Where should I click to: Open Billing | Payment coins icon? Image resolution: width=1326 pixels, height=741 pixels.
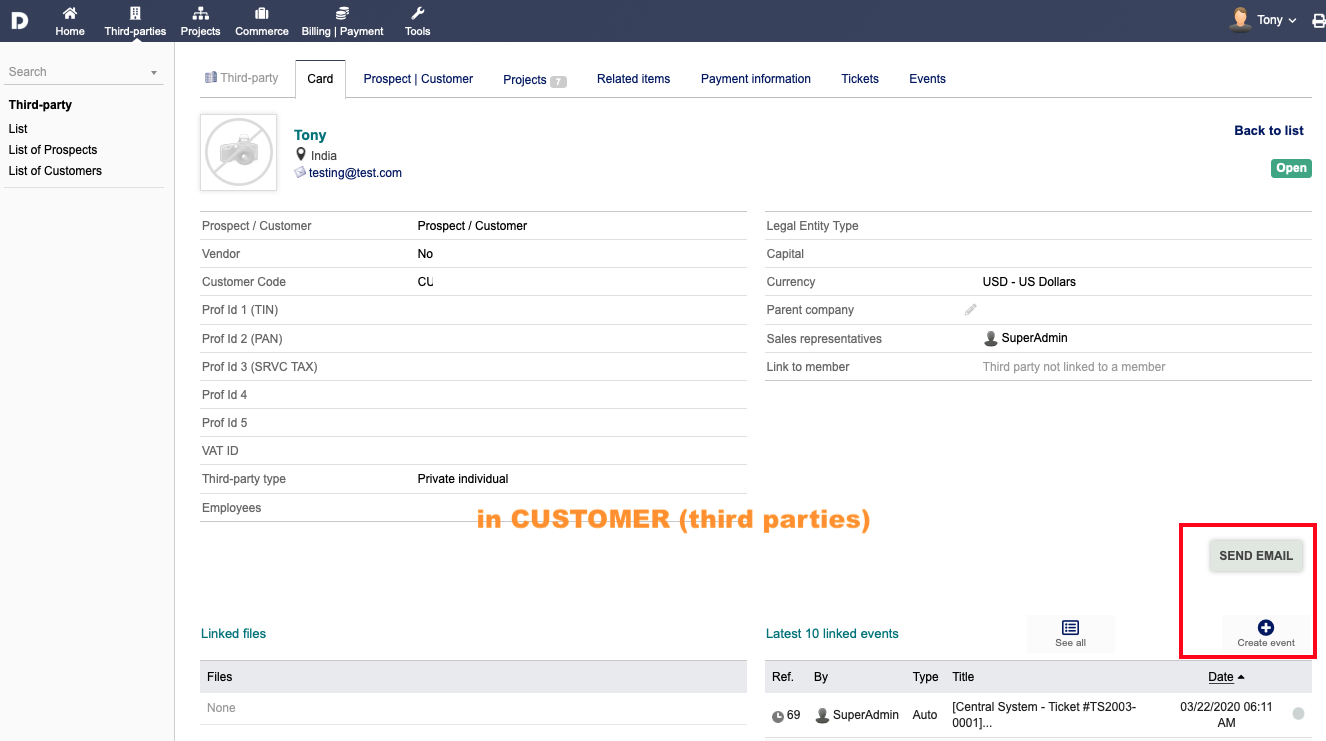pos(343,13)
